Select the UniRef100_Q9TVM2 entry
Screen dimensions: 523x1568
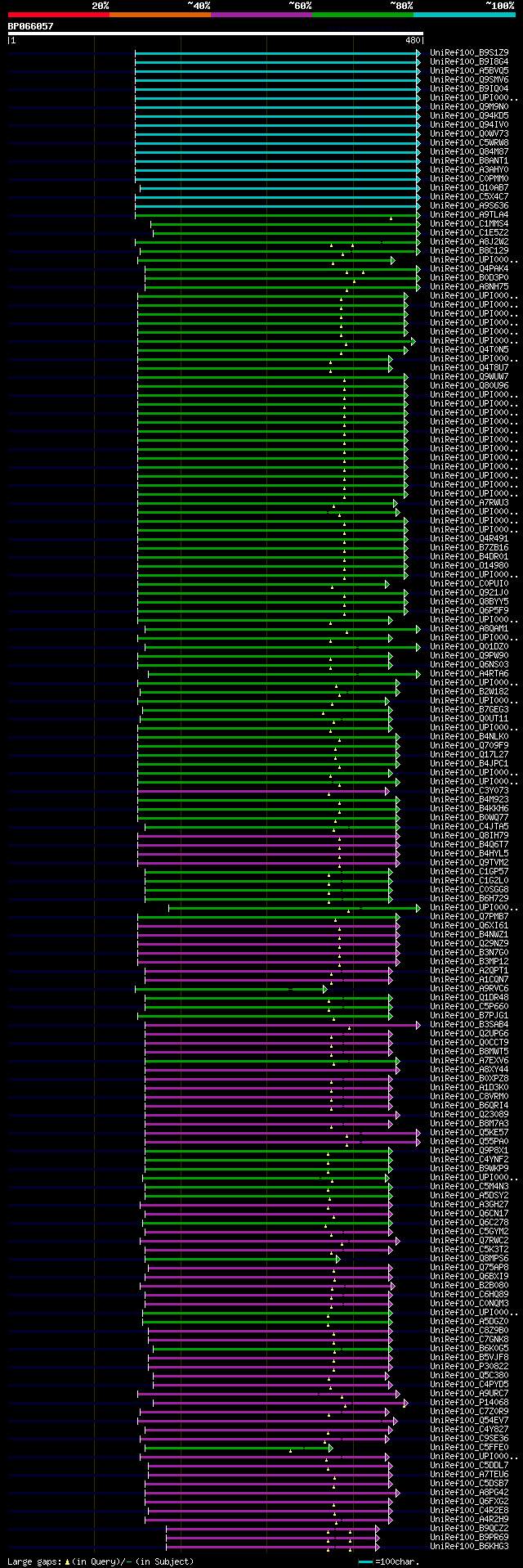coord(469,862)
